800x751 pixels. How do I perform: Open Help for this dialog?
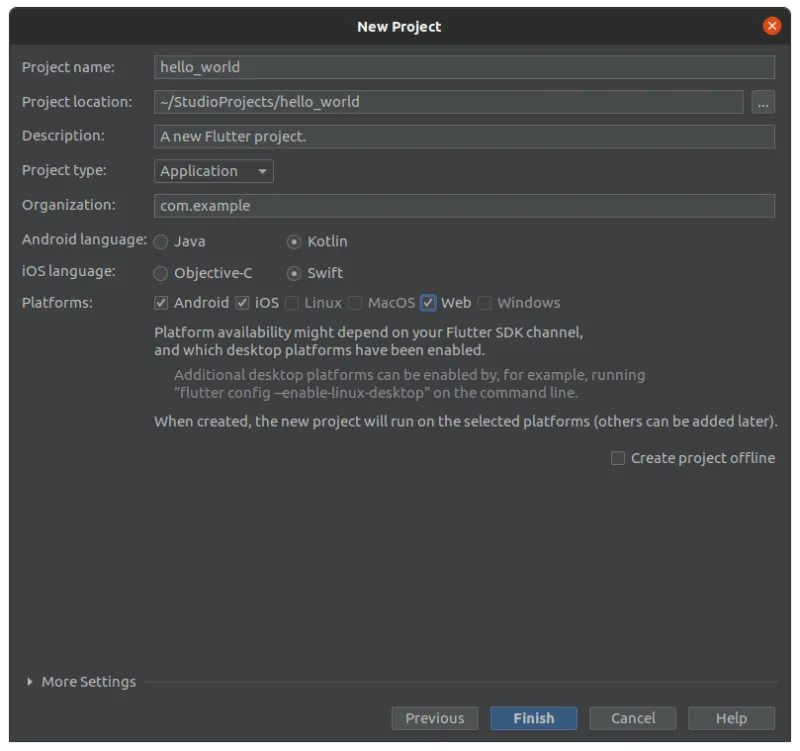tap(731, 718)
